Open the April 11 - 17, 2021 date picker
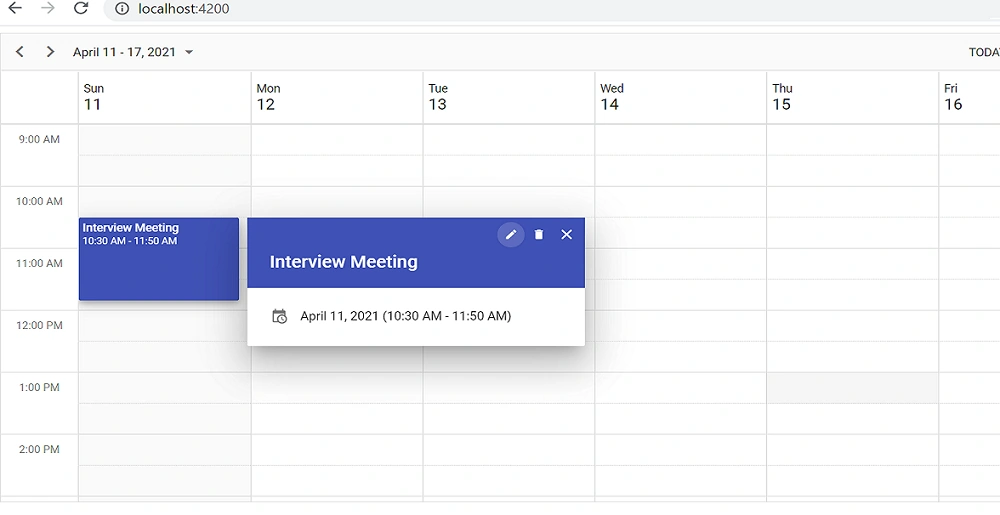 133,52
